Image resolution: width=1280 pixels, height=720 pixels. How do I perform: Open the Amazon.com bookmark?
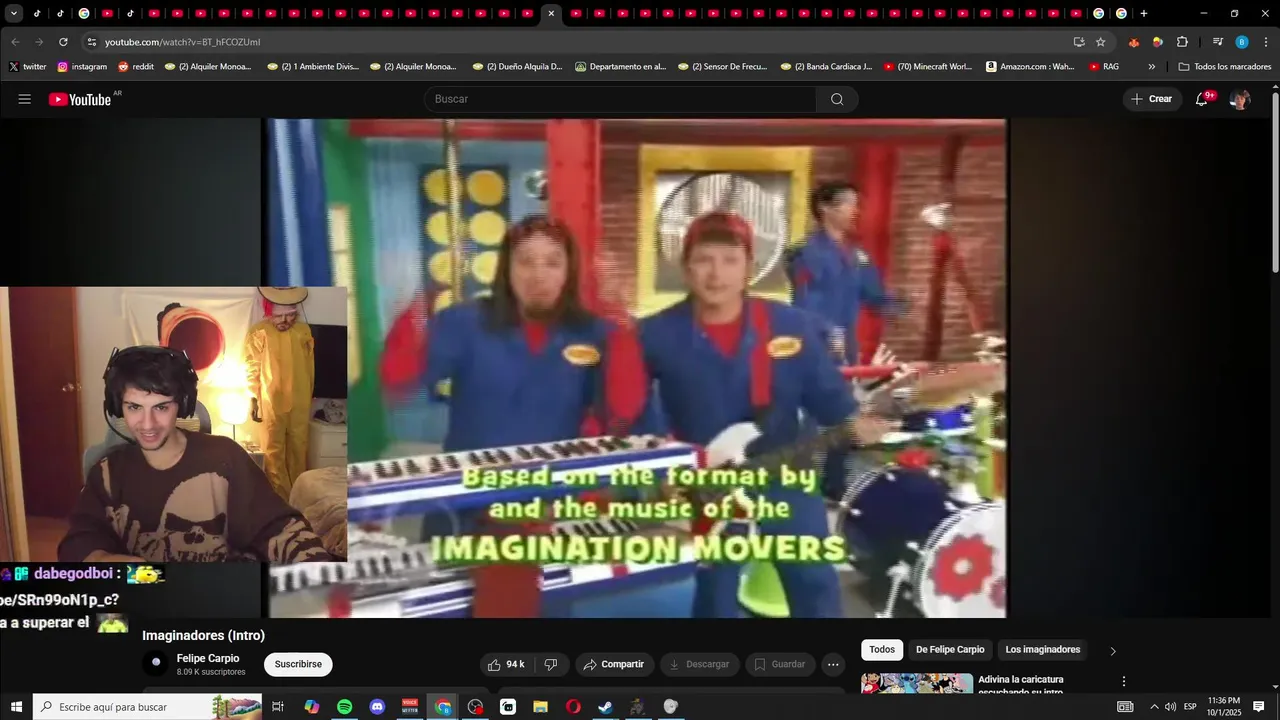(x=1030, y=67)
